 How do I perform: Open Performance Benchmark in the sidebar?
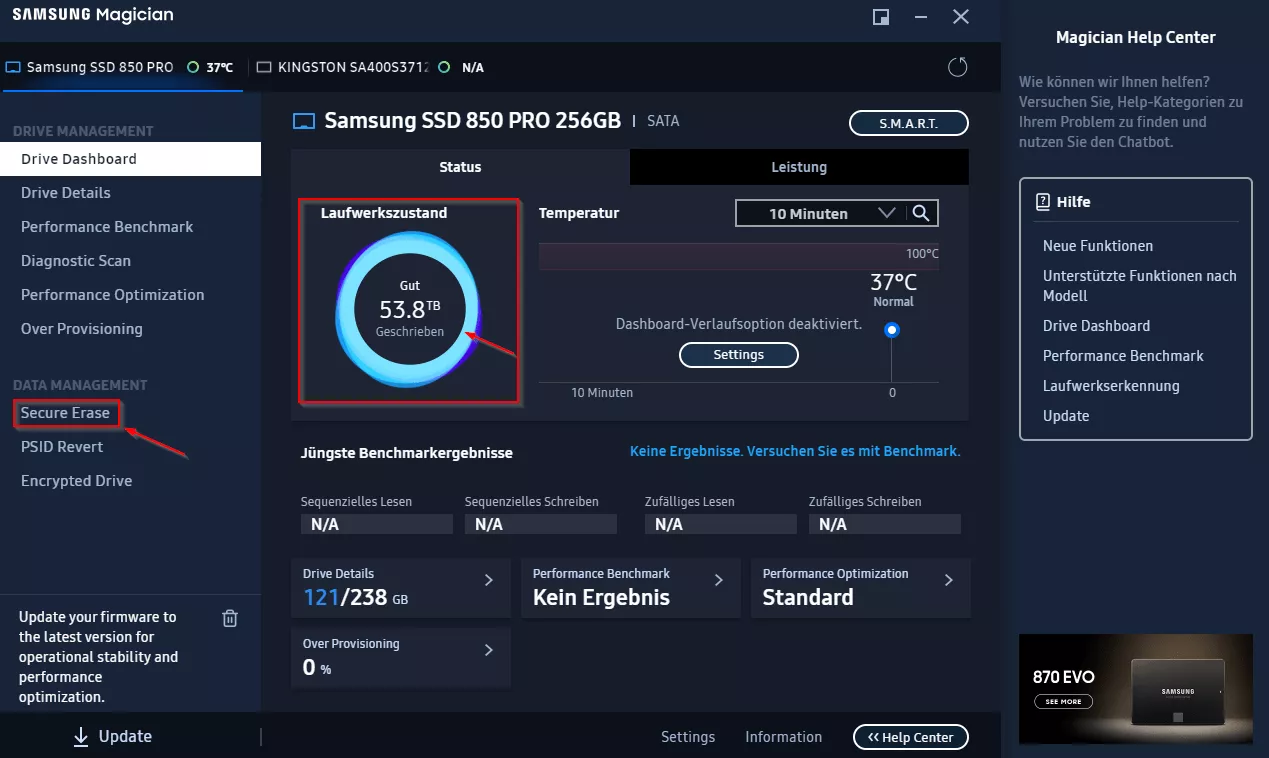tap(130, 227)
